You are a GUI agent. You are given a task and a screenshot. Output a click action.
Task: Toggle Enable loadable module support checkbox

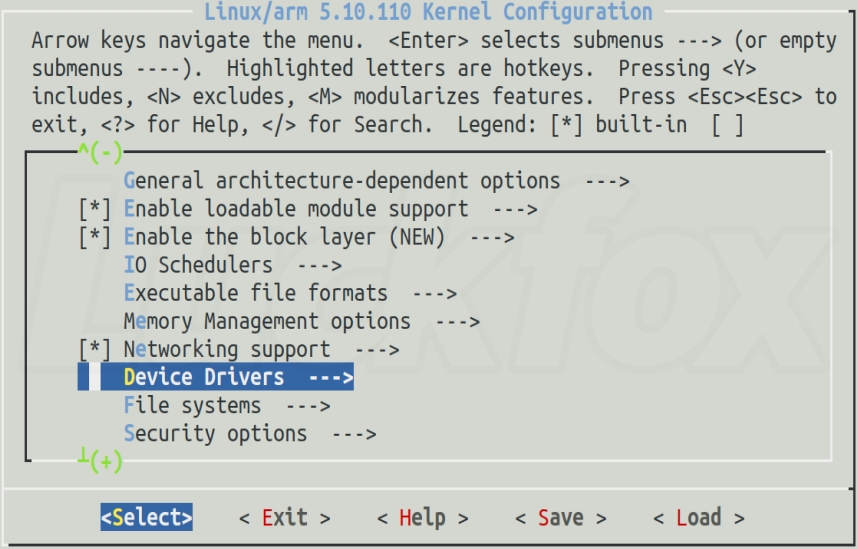click(95, 209)
